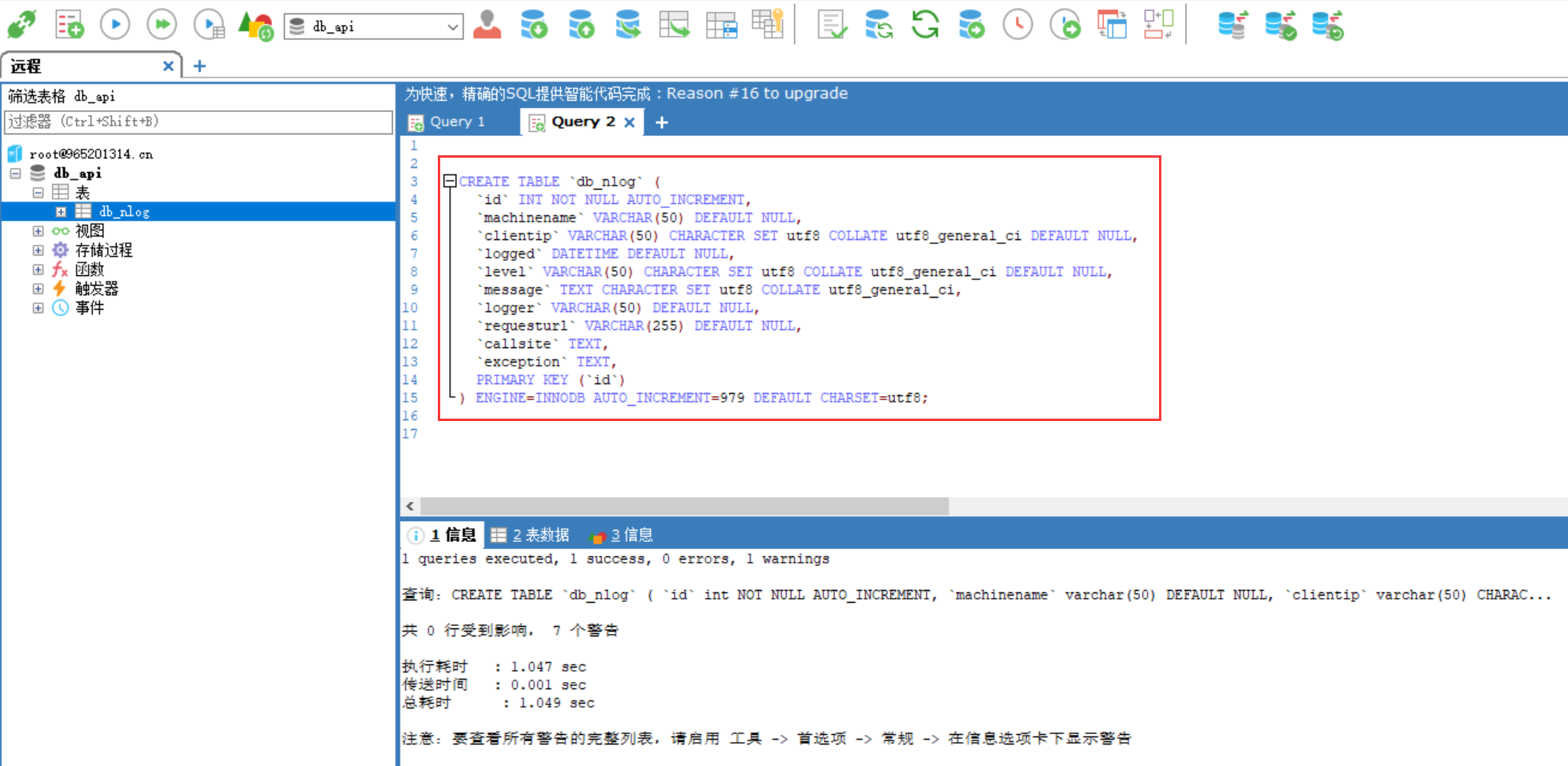The width and height of the screenshot is (1568, 766).
Task: Execute the current query with the play icon
Action: 114,24
